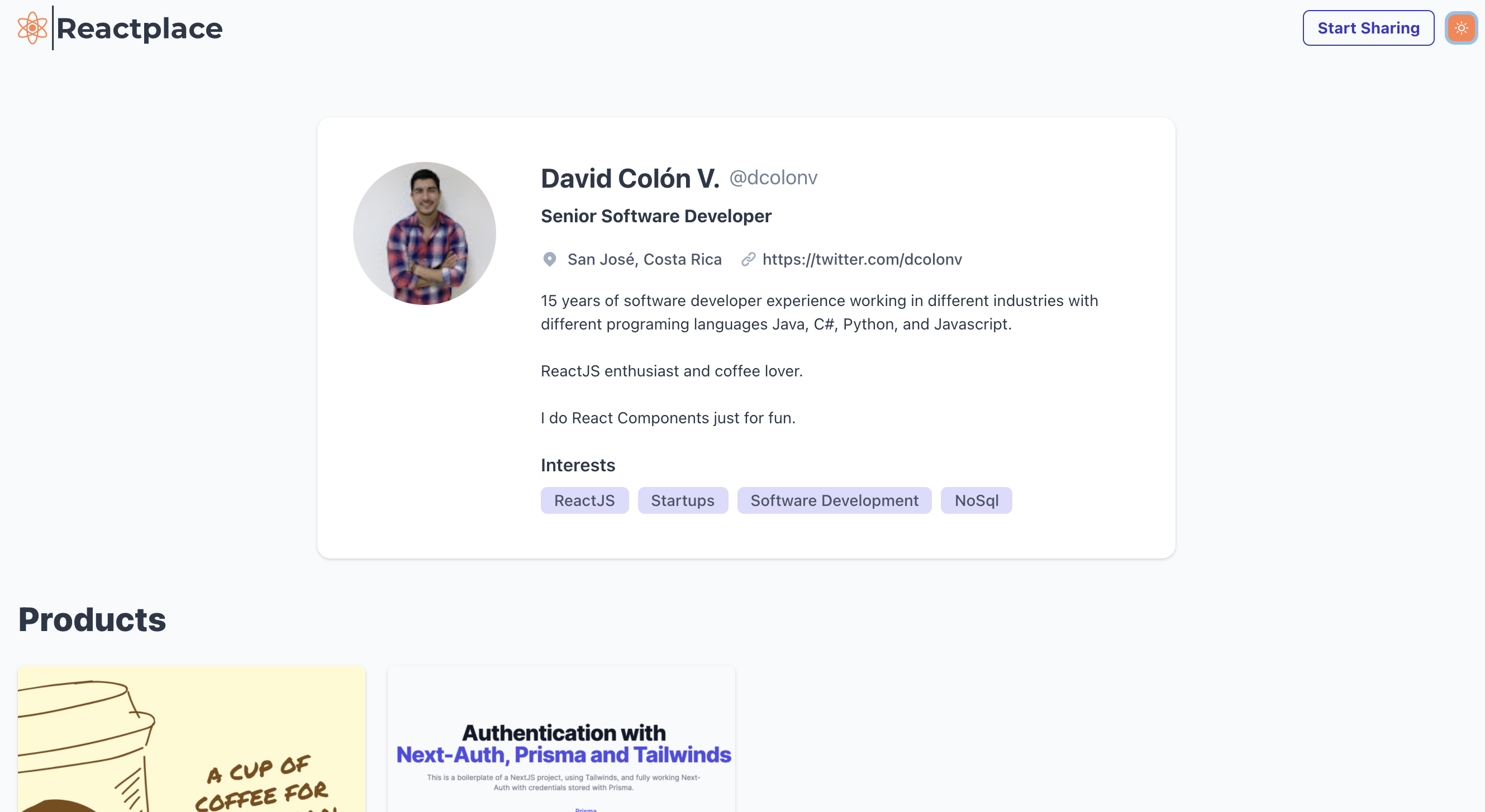
Task: Toggle light/dark theme via sun icon
Action: [x=1461, y=27]
